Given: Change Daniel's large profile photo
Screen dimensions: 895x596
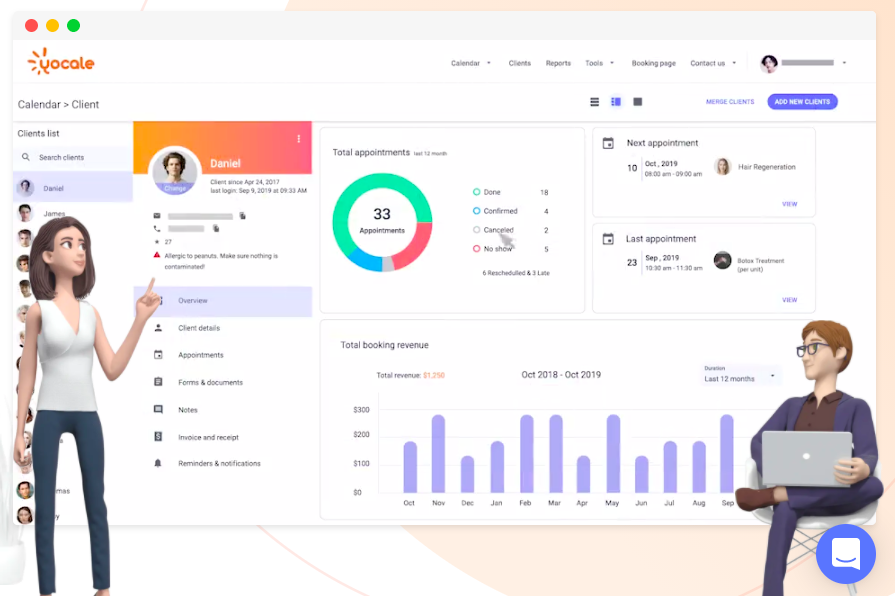Looking at the screenshot, I should click(x=175, y=171).
